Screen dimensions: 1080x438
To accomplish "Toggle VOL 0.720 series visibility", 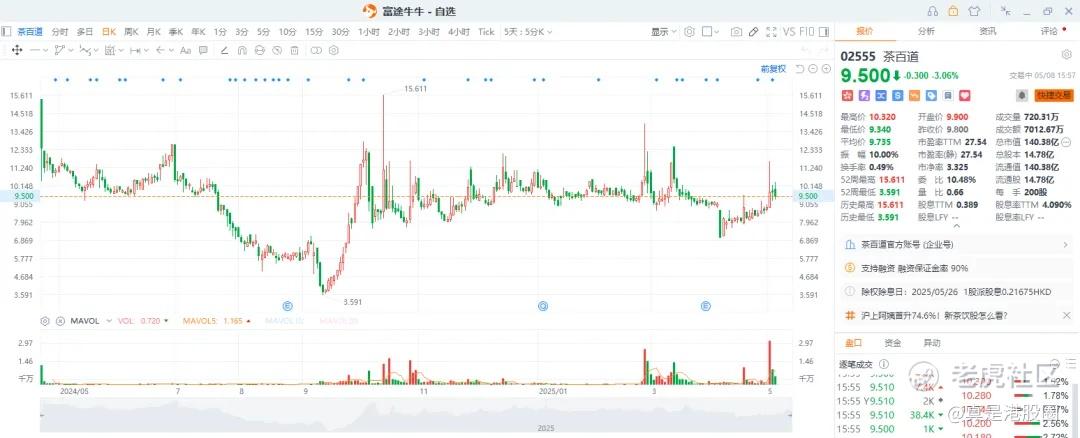I will 143,321.
